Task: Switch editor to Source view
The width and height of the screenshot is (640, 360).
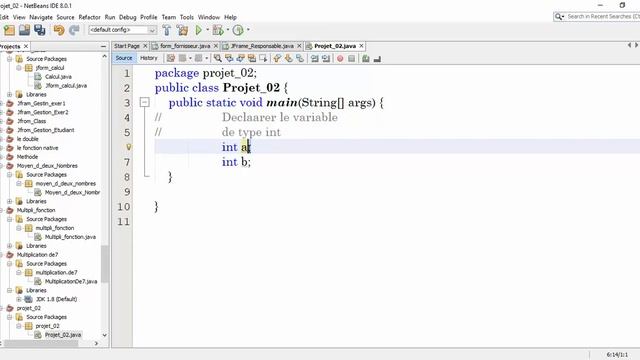Action: tap(124, 58)
